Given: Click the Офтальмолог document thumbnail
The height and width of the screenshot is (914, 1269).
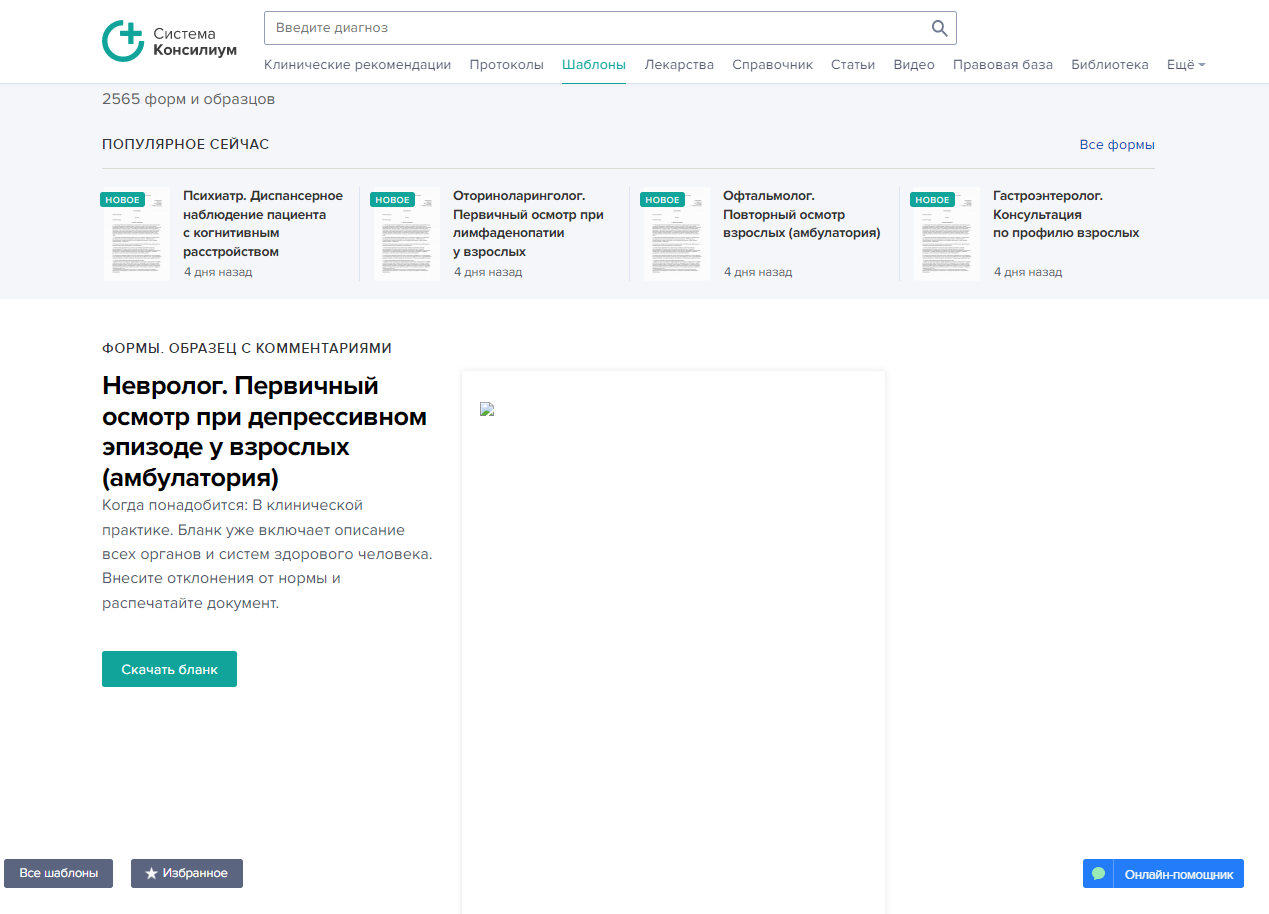Looking at the screenshot, I should point(676,234).
